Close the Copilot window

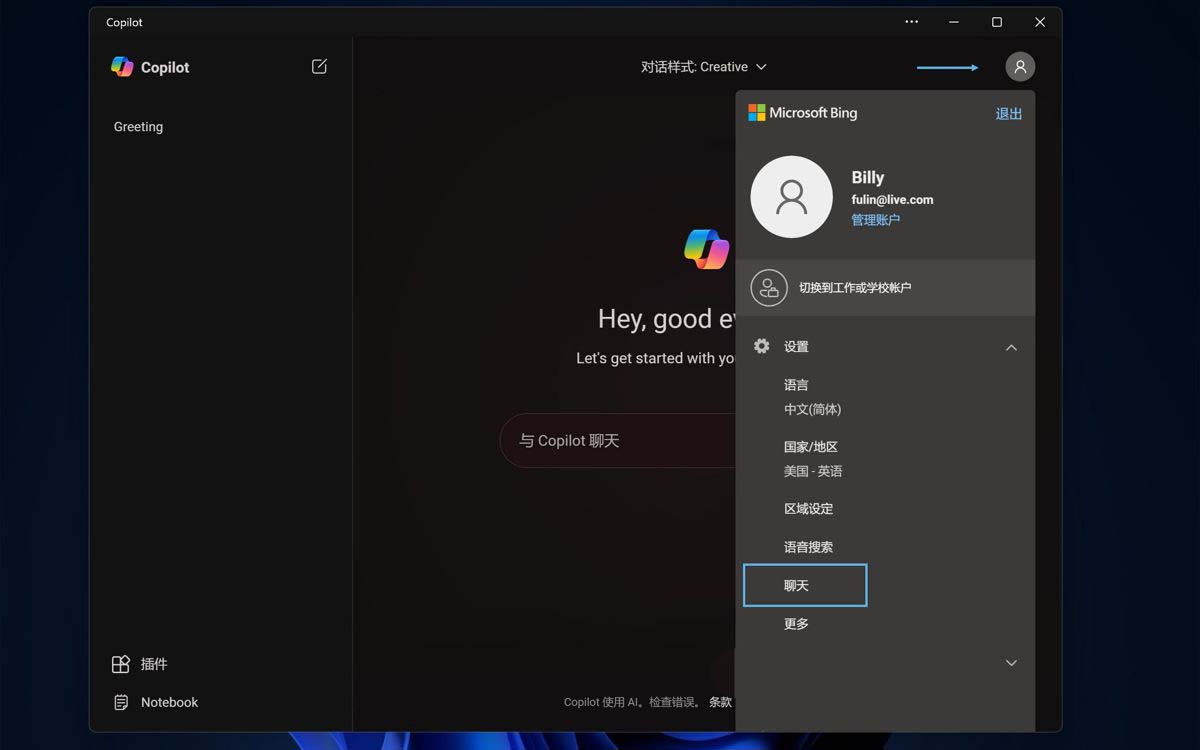point(1039,21)
